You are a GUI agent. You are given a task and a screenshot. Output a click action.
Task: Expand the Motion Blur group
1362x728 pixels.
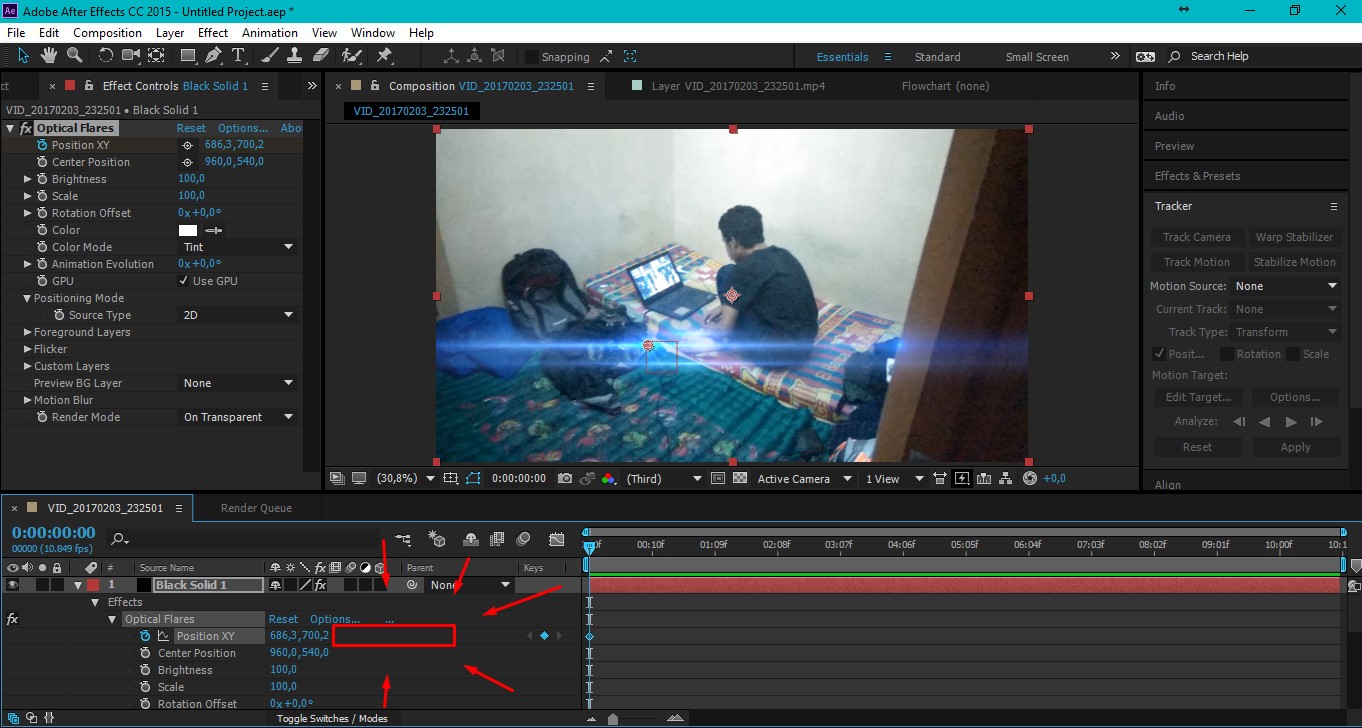pyautogui.click(x=28, y=400)
